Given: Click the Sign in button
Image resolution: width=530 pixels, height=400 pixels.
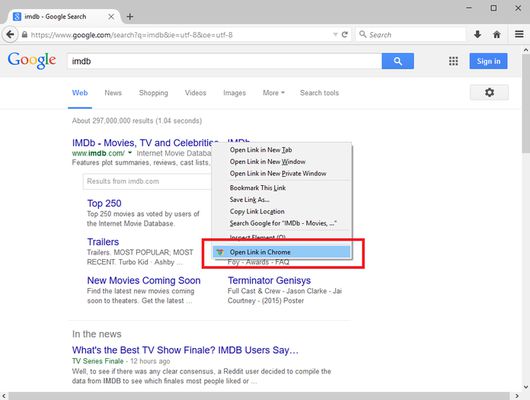Looking at the screenshot, I should 488,61.
